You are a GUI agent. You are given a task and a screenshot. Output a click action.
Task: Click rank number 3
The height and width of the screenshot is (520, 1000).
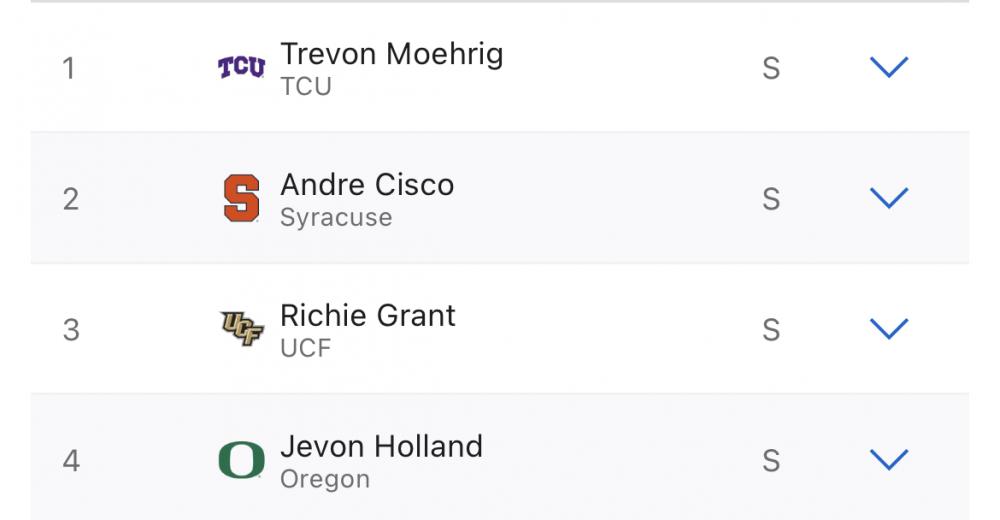70,330
